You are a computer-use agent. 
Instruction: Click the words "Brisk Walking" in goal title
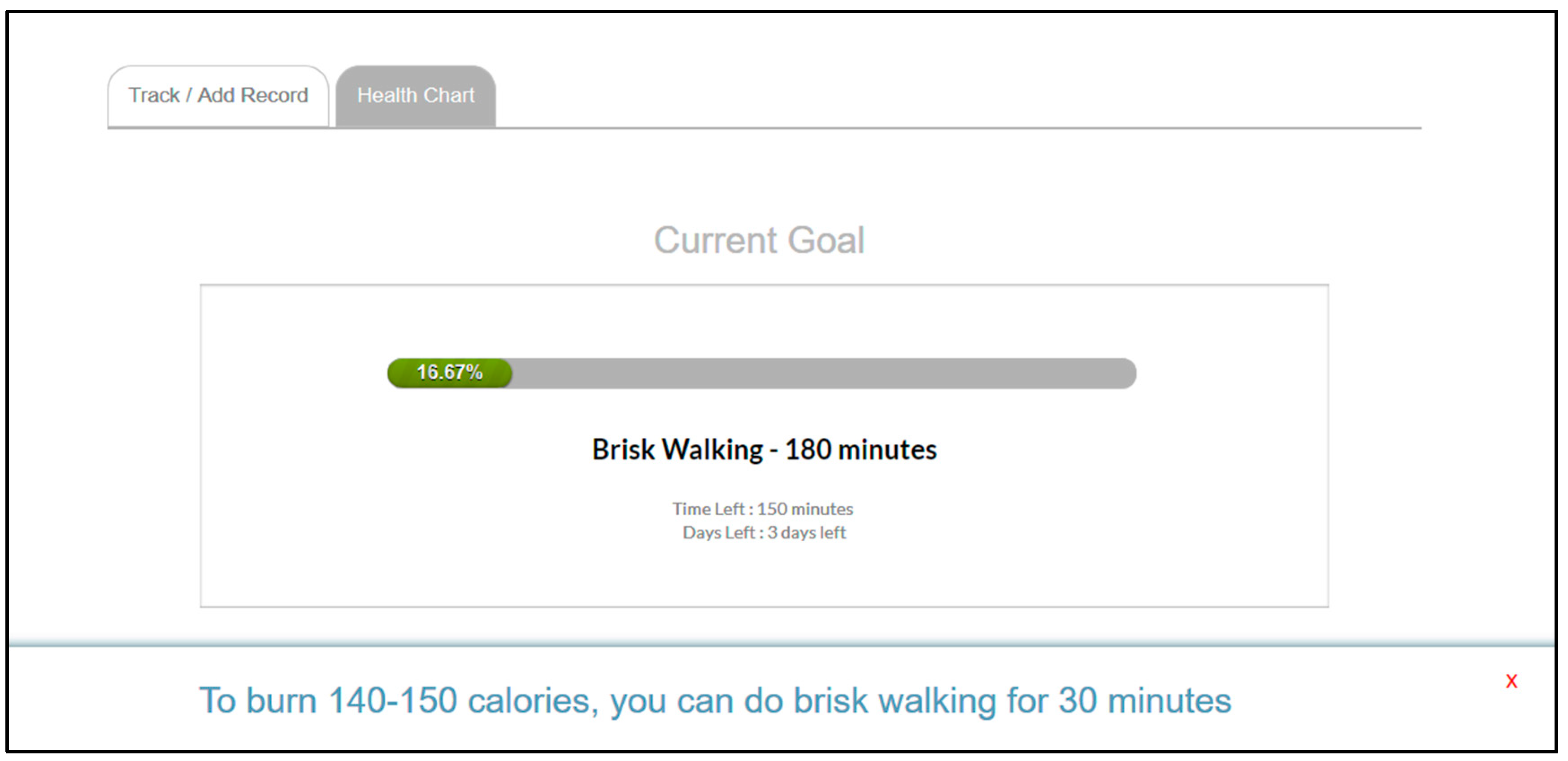click(x=677, y=450)
